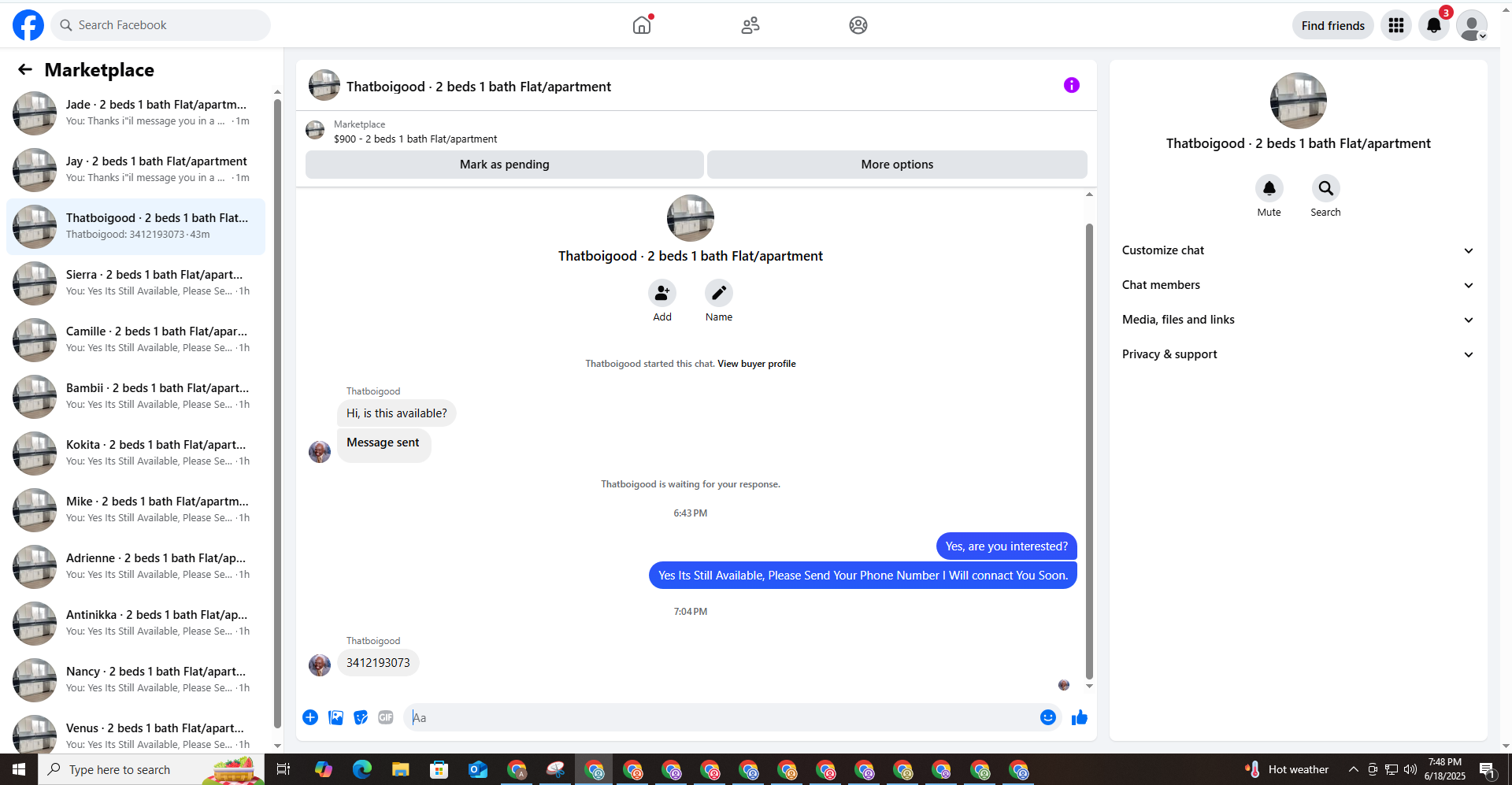
Task: Click the Add people icon in chat
Action: (662, 293)
